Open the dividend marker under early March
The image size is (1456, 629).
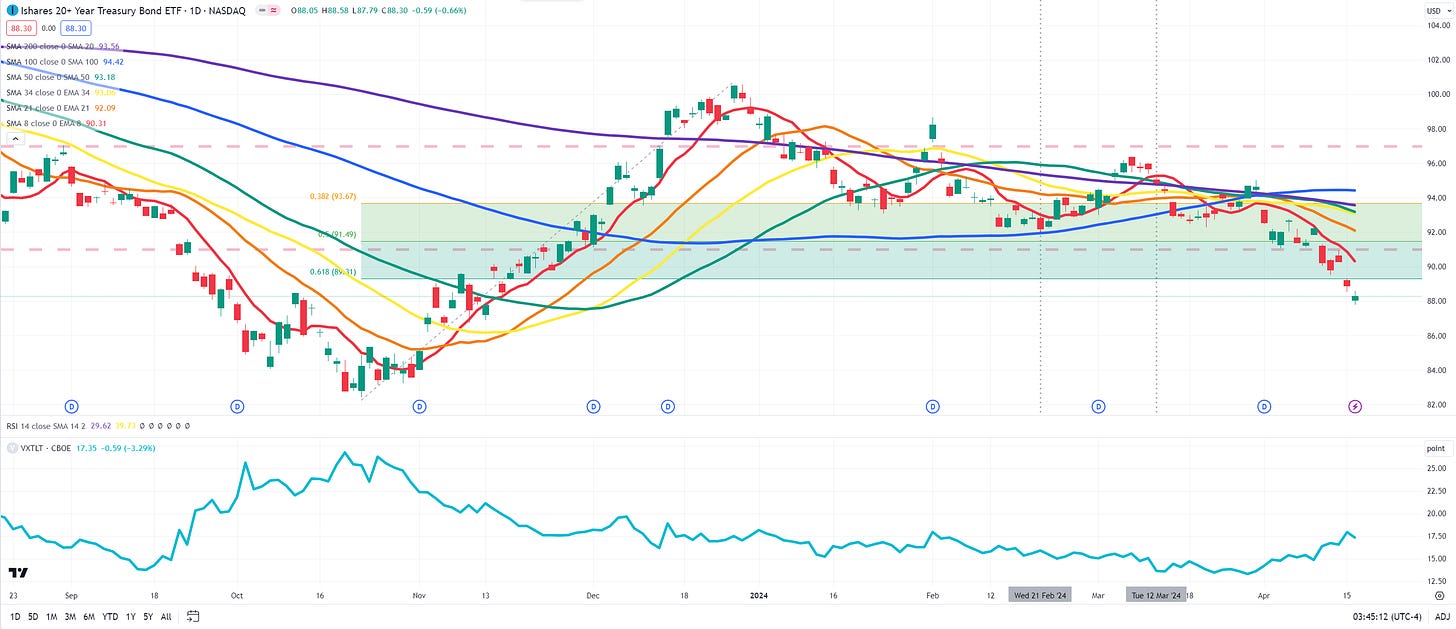tap(1098, 406)
